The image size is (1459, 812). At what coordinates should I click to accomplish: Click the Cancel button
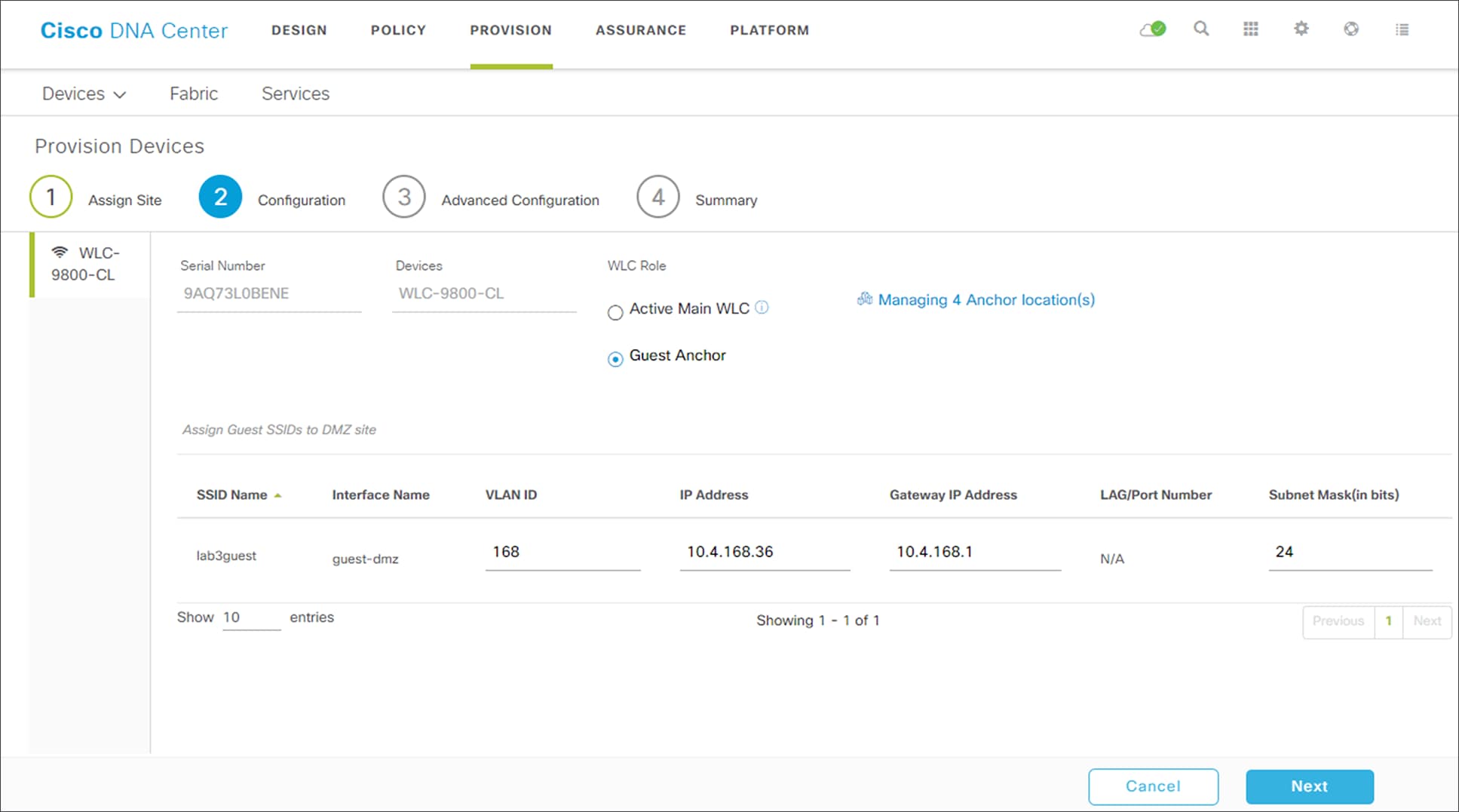tap(1153, 786)
